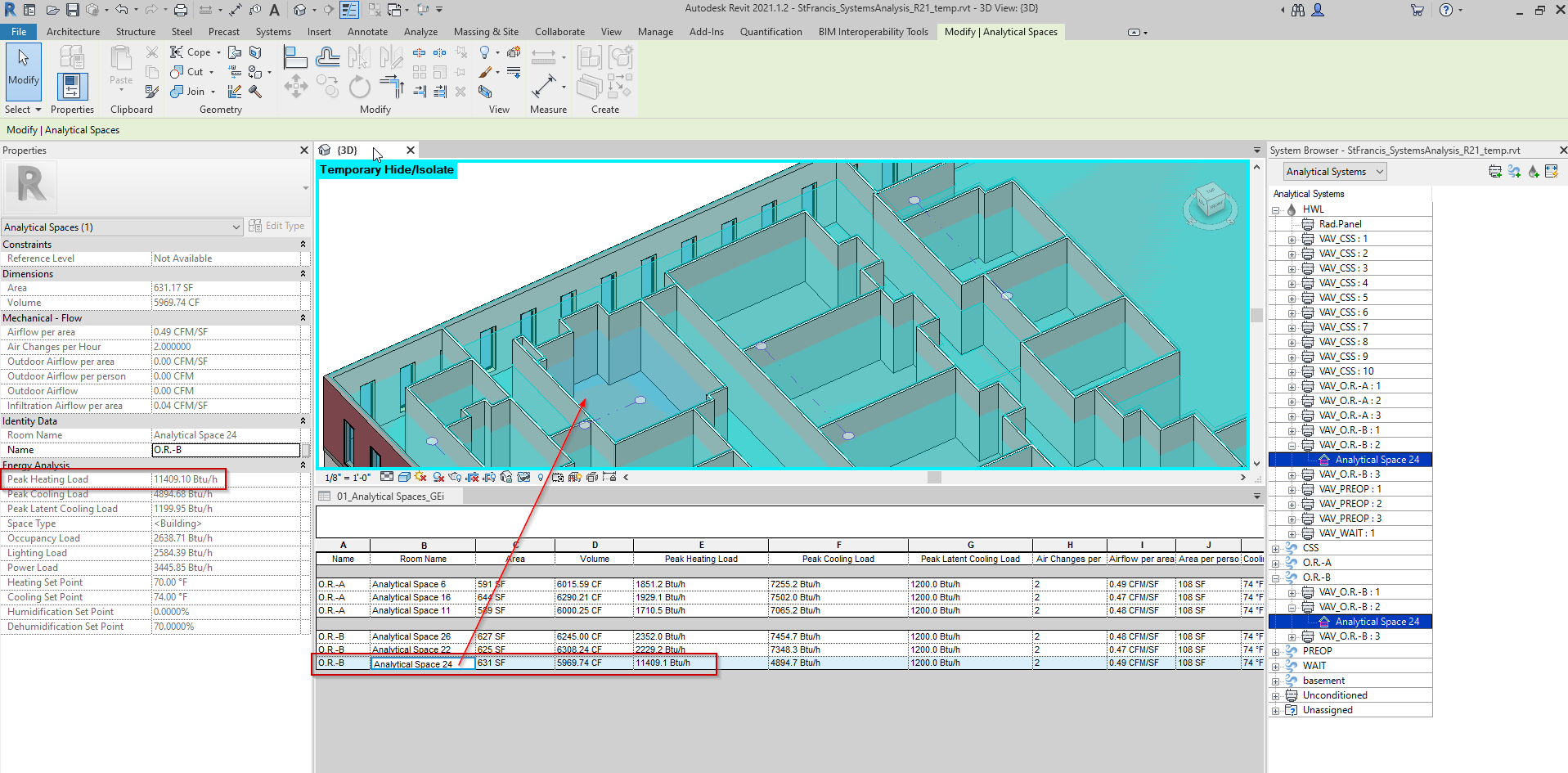Open the Analyze ribbon menu
Viewport: 1568px width, 773px height.
pyautogui.click(x=420, y=31)
